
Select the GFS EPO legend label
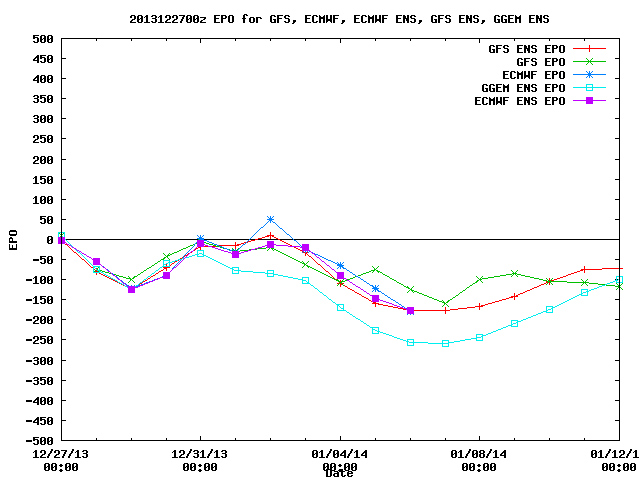click(x=540, y=62)
